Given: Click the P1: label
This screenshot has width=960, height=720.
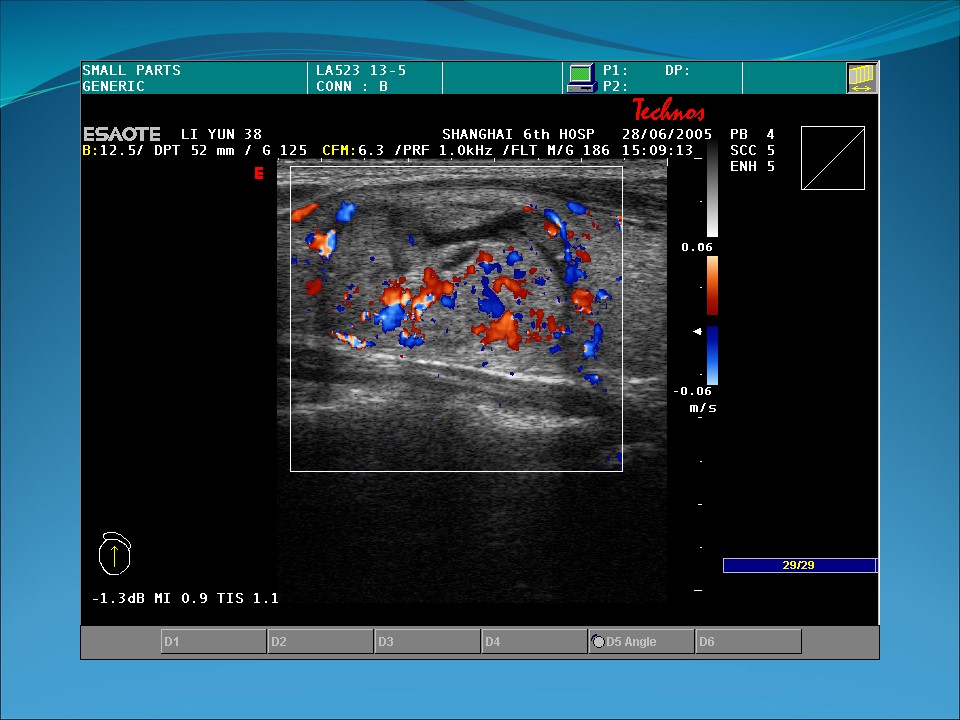Looking at the screenshot, I should [x=615, y=70].
